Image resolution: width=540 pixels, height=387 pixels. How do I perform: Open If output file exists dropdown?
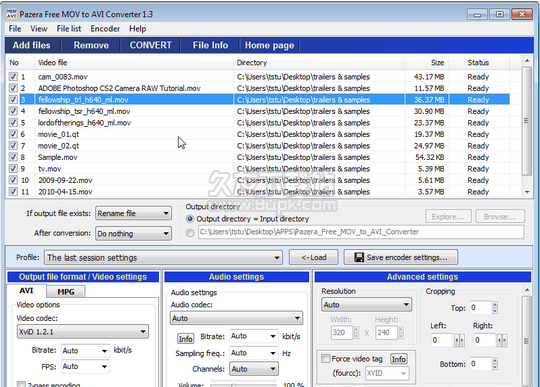pyautogui.click(x=133, y=213)
